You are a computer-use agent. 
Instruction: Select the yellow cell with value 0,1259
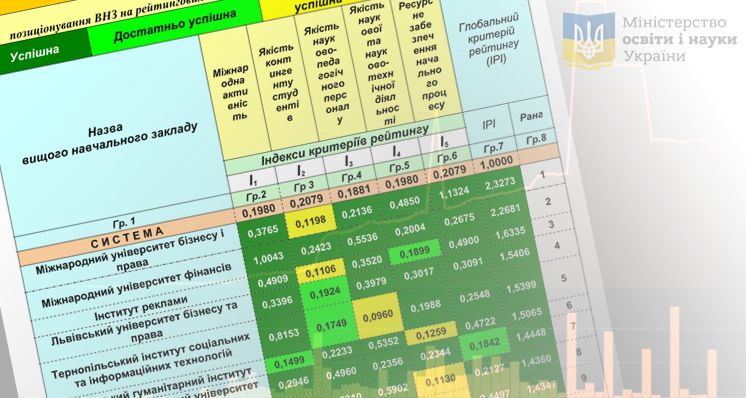click(432, 333)
